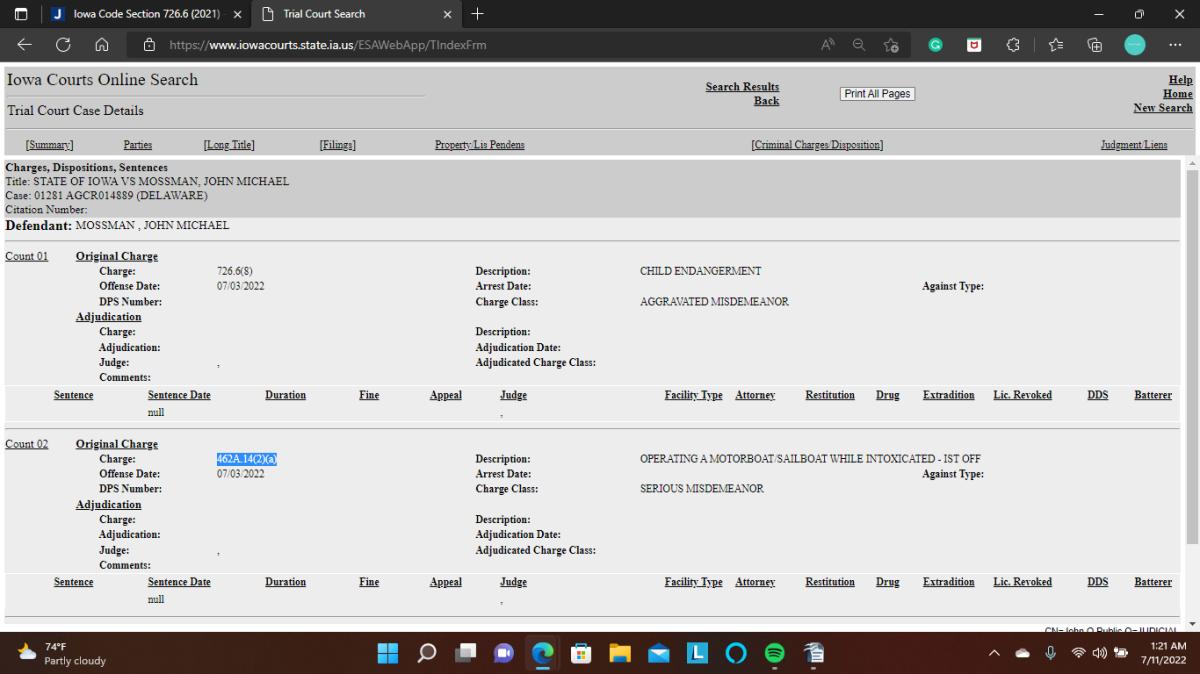Show the Favorites list icon
Image resolution: width=1200 pixels, height=674 pixels.
click(x=1055, y=45)
